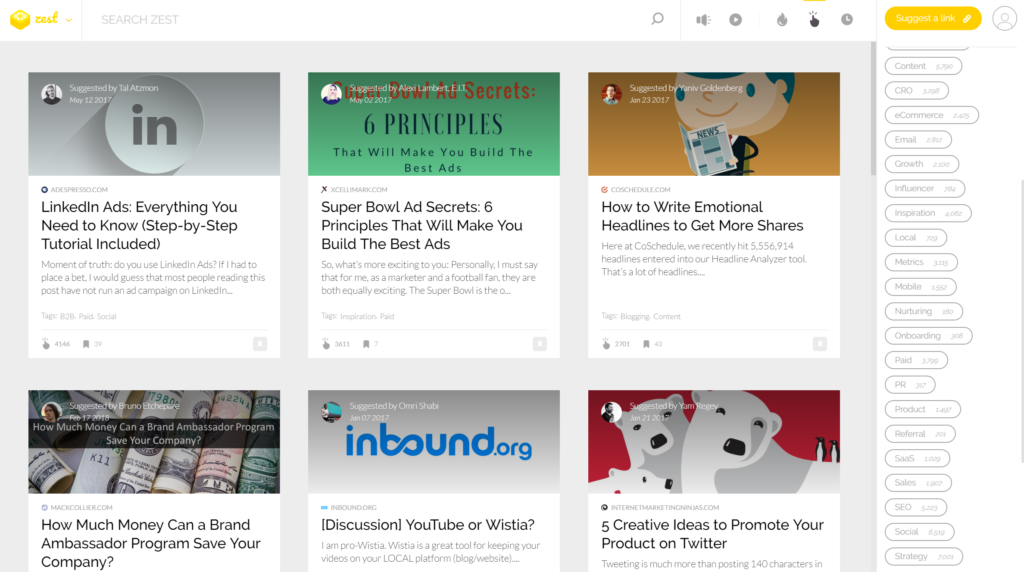
Task: Click the main feed vertical scrollbar
Action: pyautogui.click(x=873, y=109)
